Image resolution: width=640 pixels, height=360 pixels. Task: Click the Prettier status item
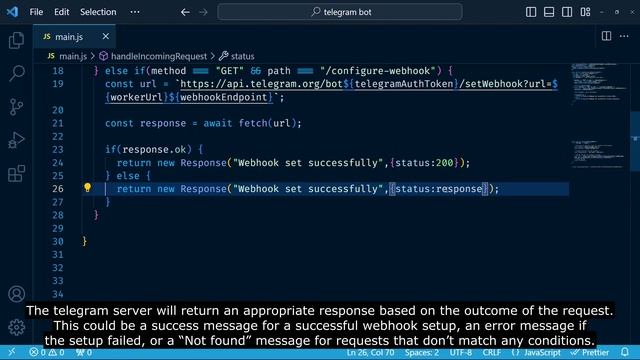tap(590, 352)
